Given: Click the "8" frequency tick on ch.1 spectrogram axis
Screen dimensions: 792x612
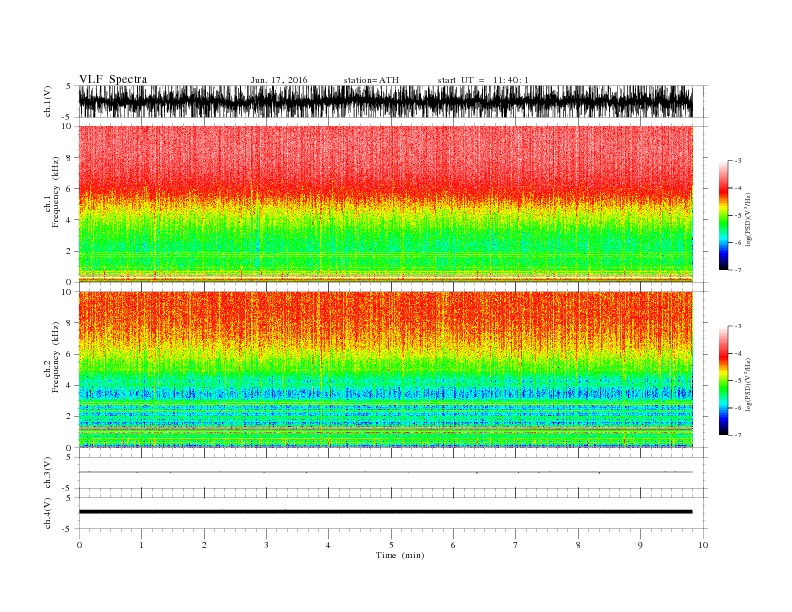Looking at the screenshot, I should (x=69, y=158).
